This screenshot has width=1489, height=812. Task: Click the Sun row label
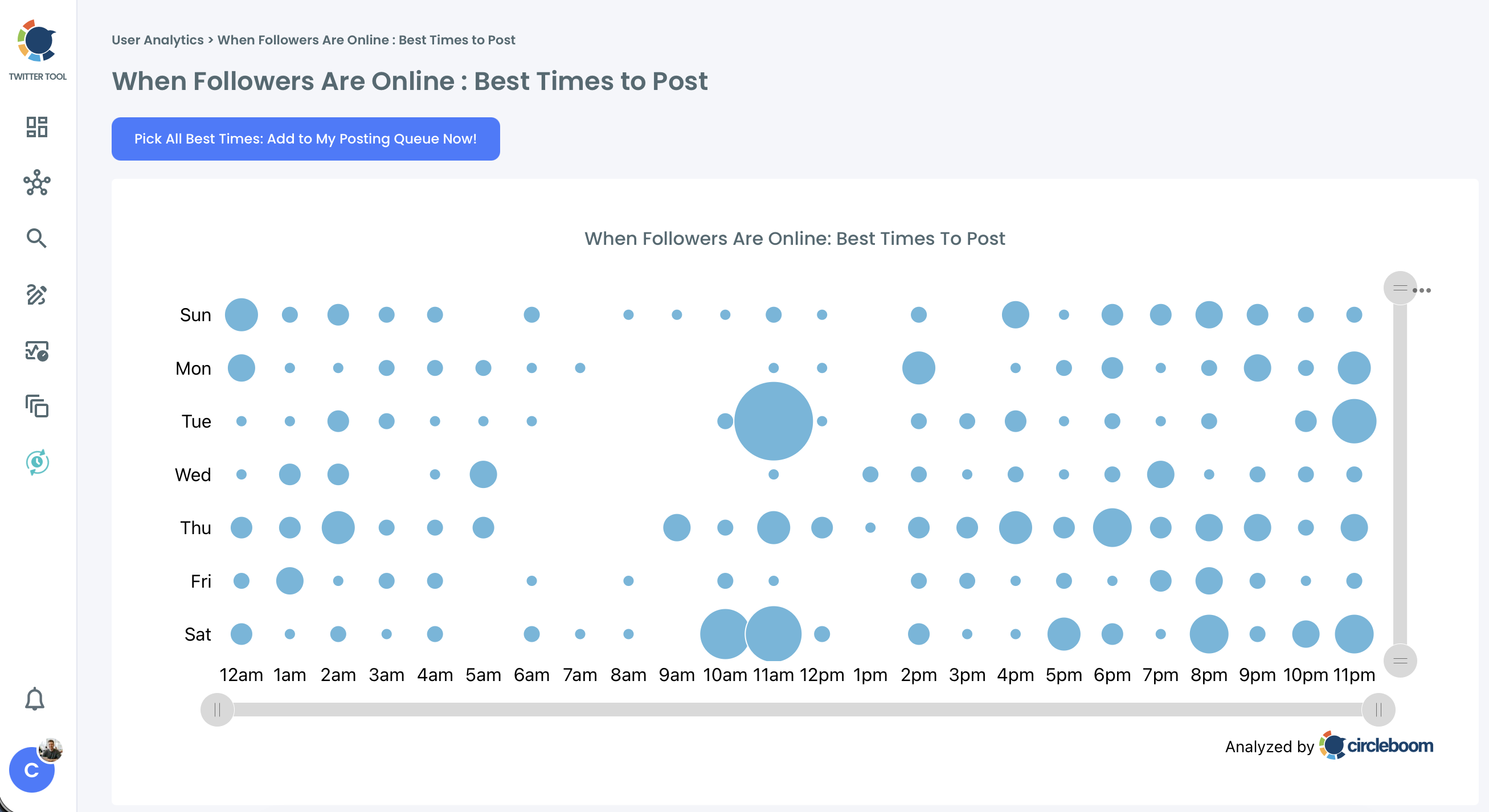click(x=195, y=315)
